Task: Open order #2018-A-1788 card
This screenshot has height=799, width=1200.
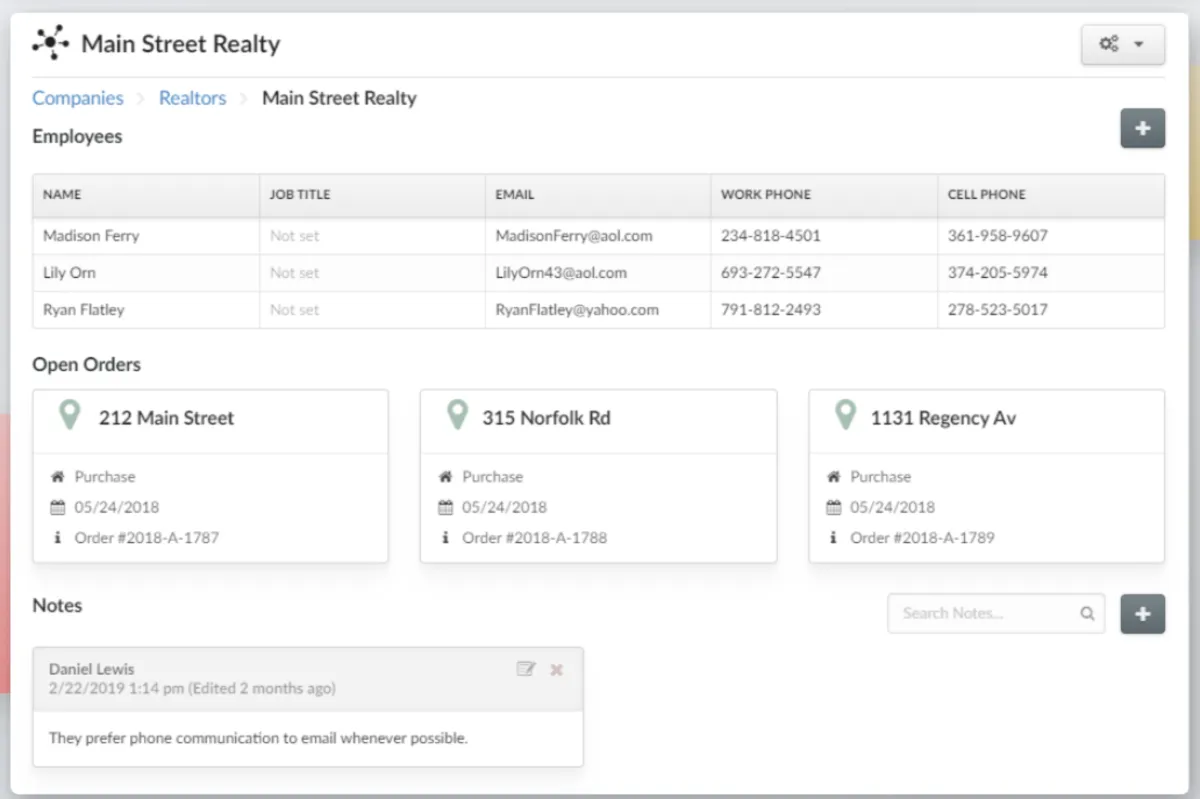Action: tap(598, 476)
